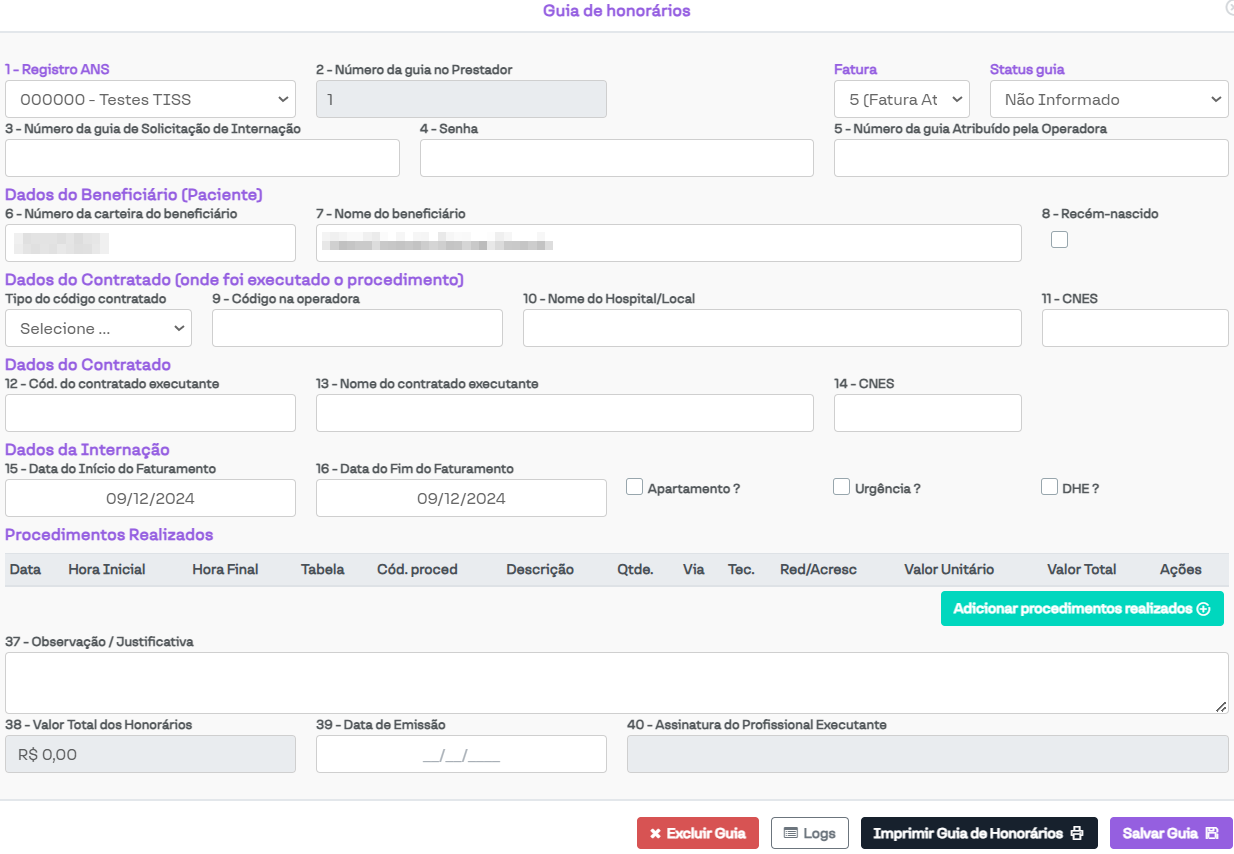Open the Status guia dropdown

tap(1108, 99)
